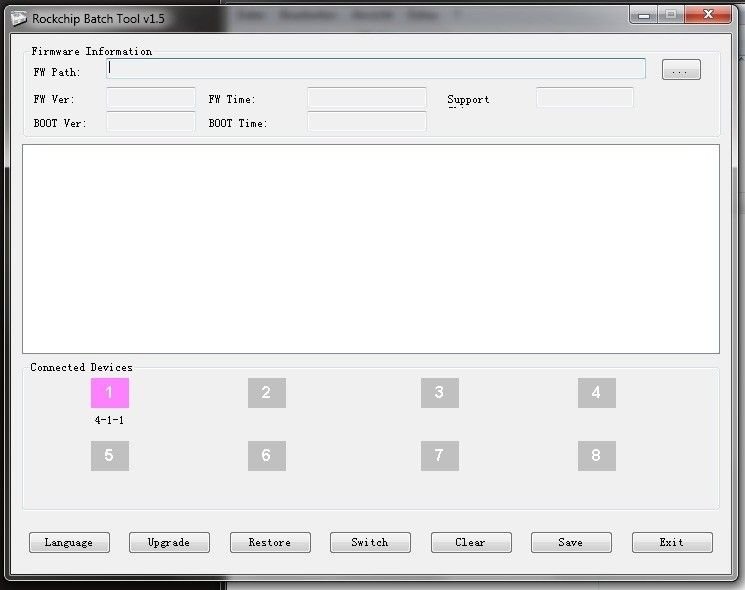Select device slot 7

(x=439, y=456)
